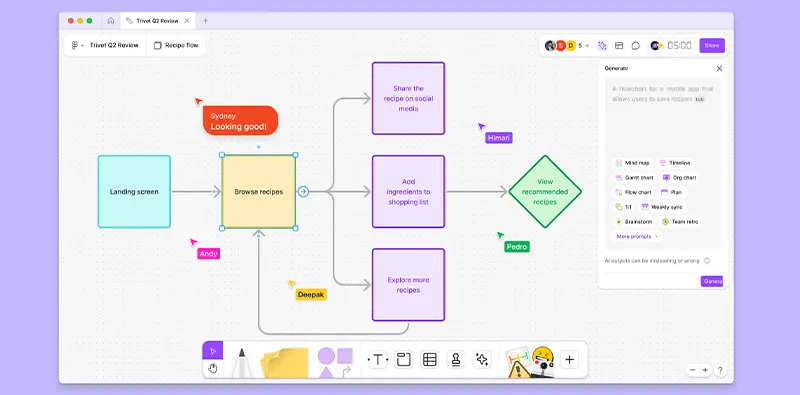800x395 pixels.
Task: Select the Explore more recipes box
Action: pyautogui.click(x=408, y=285)
